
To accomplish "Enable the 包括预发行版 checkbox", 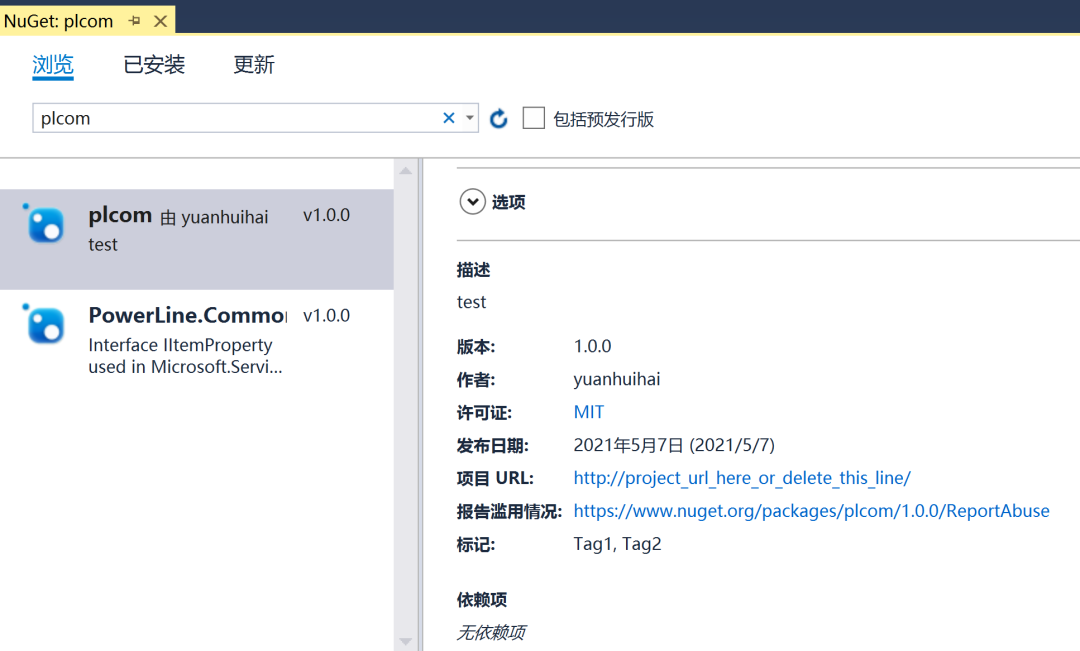I will click(534, 118).
